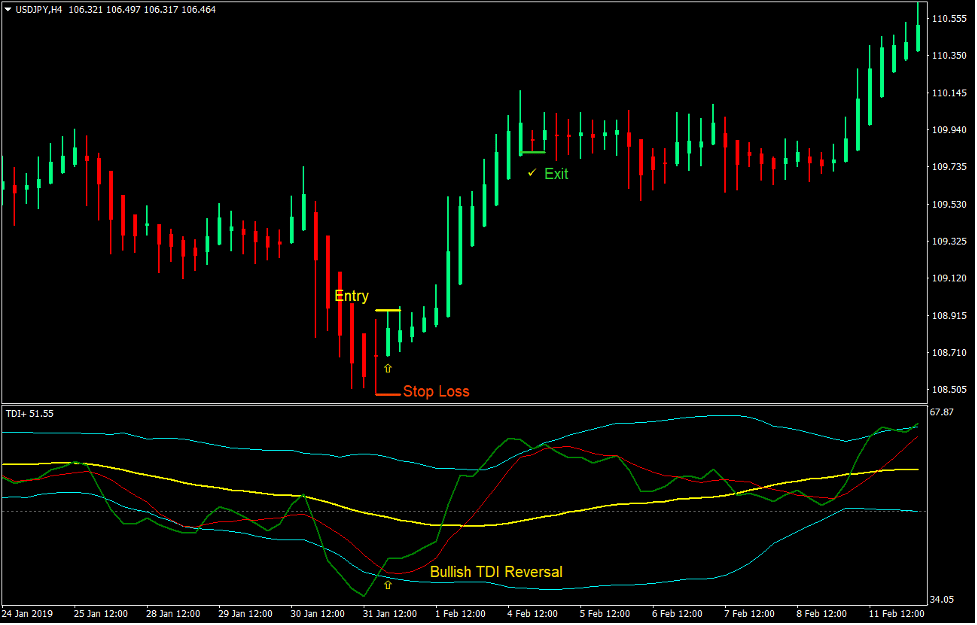Click the checkmark icon beside Exit
This screenshot has width=977, height=625.
[x=531, y=173]
